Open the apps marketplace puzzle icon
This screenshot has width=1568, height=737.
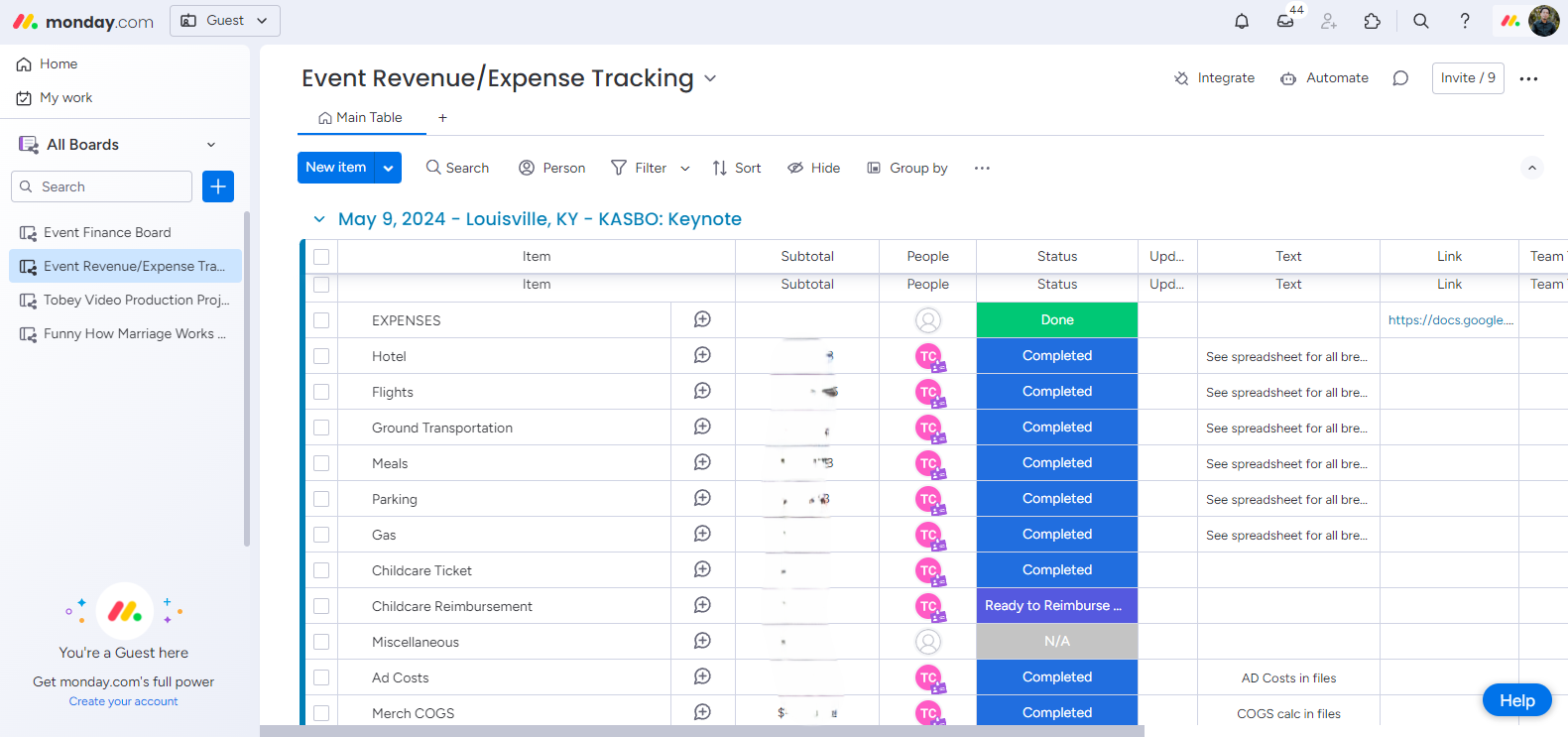point(1373,21)
